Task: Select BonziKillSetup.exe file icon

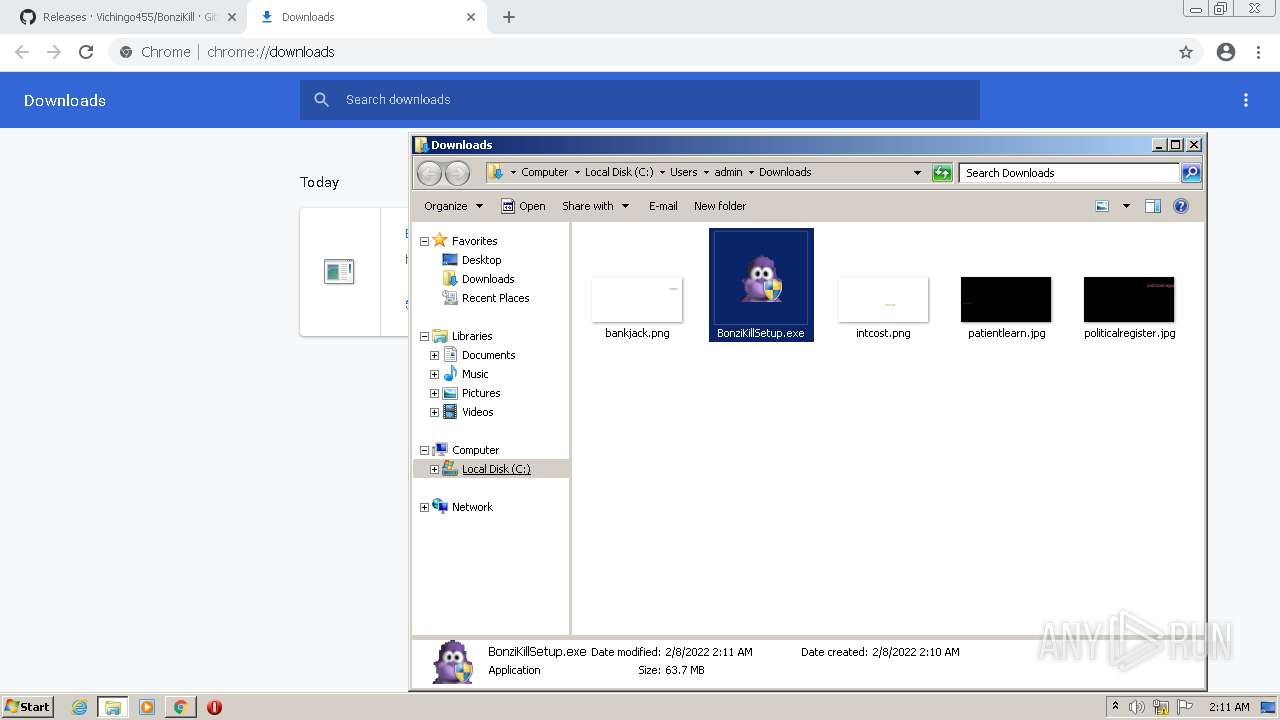Action: (761, 278)
